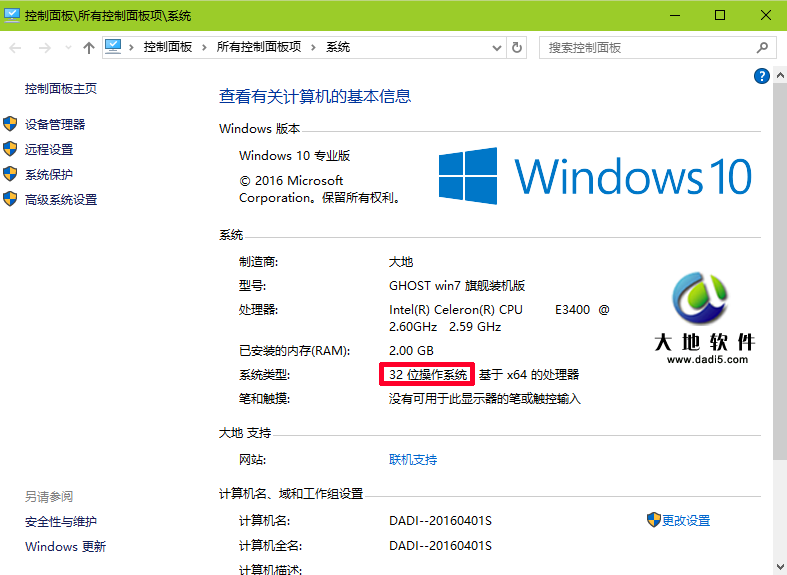Refresh the control panel page
Image resolution: width=787 pixels, height=575 pixels.
516,48
